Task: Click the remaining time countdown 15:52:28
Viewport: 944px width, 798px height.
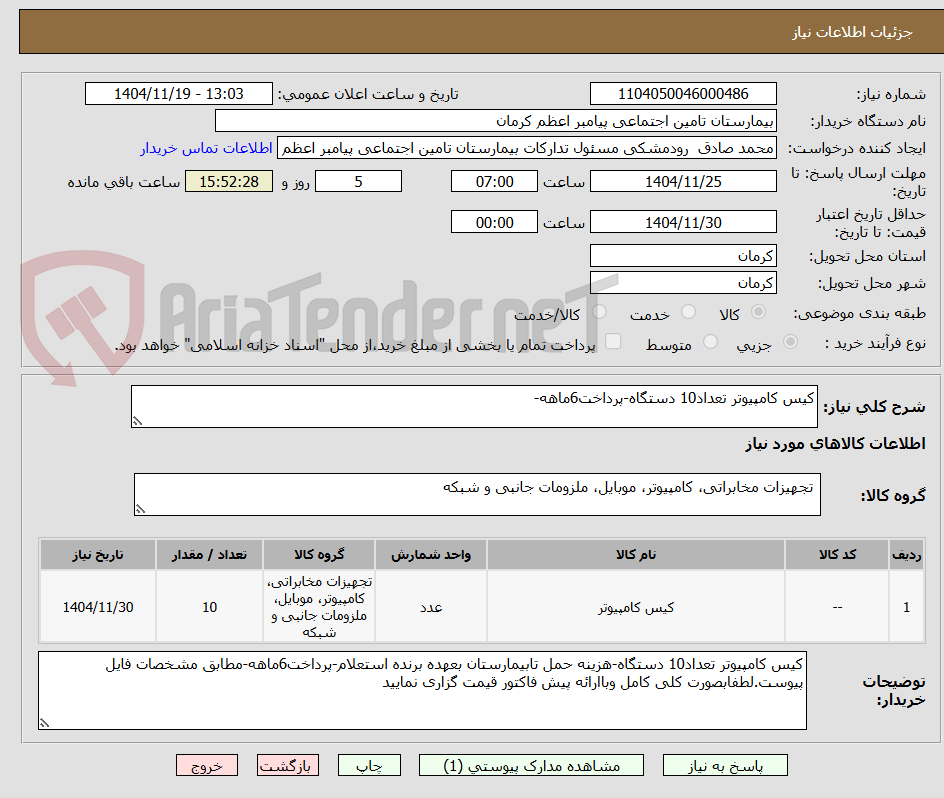Action: pos(229,181)
